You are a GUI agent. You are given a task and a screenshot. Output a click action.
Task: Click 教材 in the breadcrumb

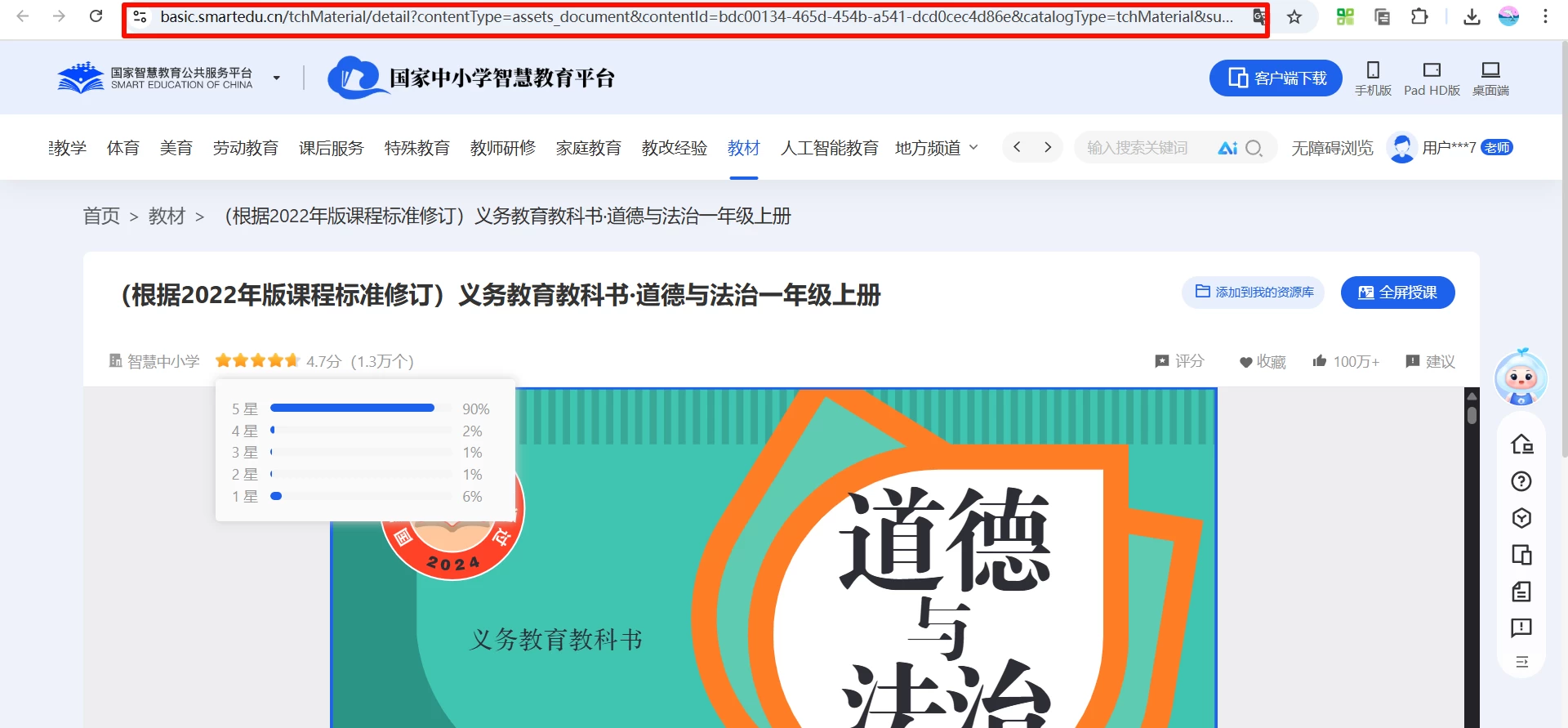[x=167, y=217]
